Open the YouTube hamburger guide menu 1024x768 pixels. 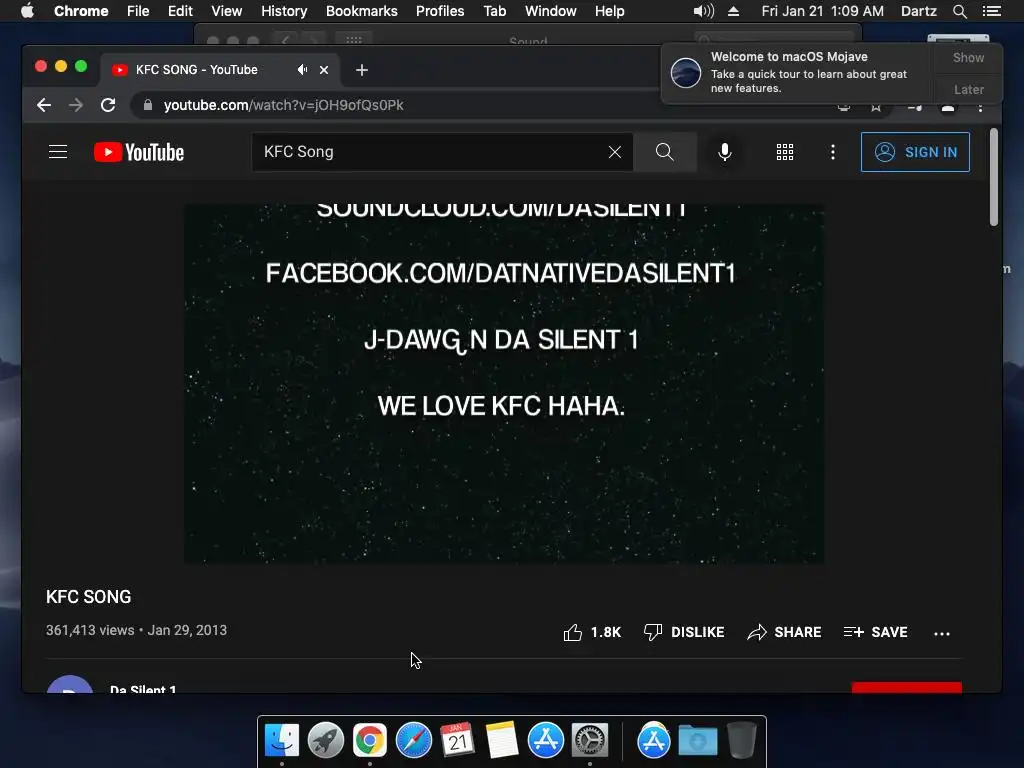tap(58, 152)
